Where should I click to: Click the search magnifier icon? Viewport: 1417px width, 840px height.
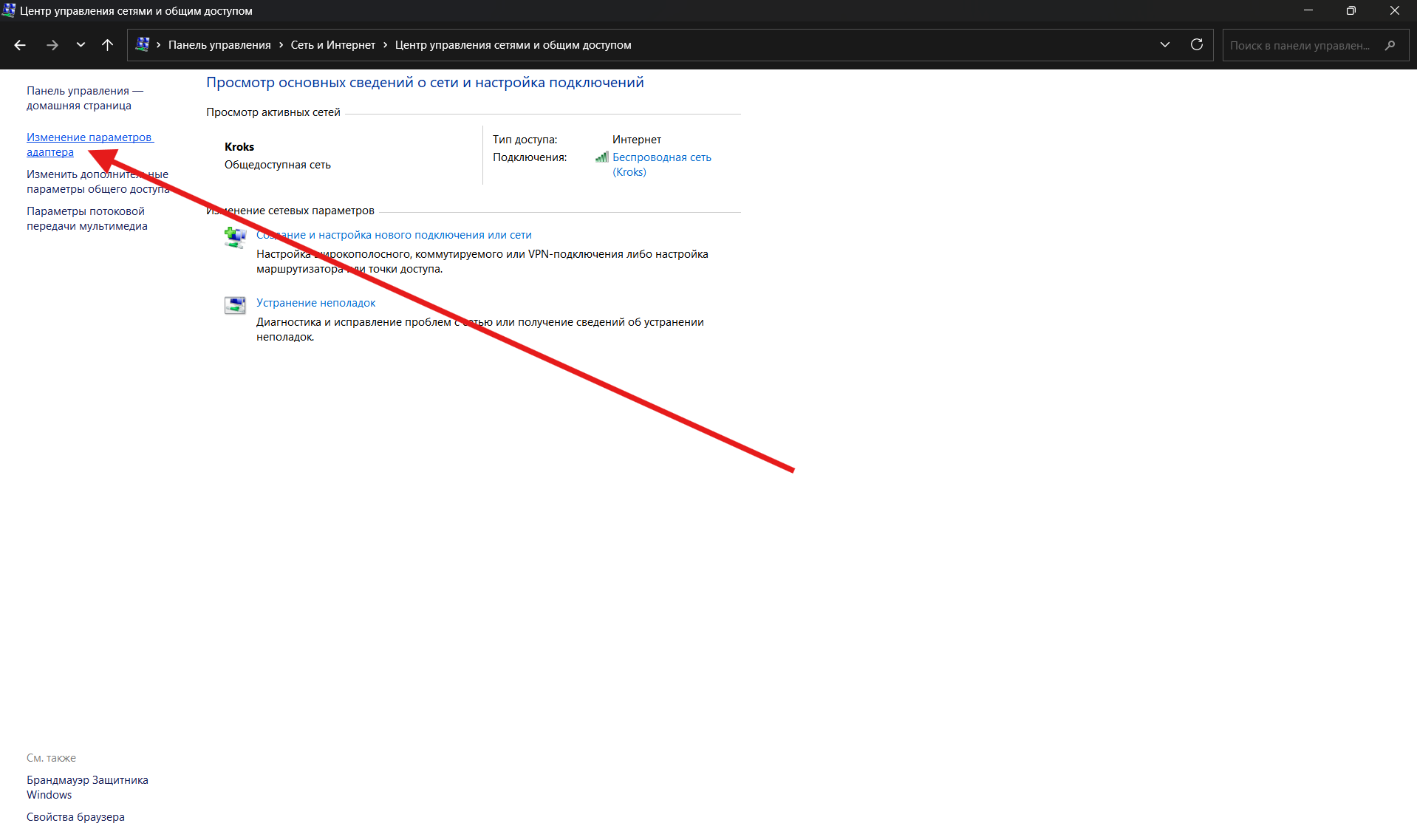(1390, 45)
